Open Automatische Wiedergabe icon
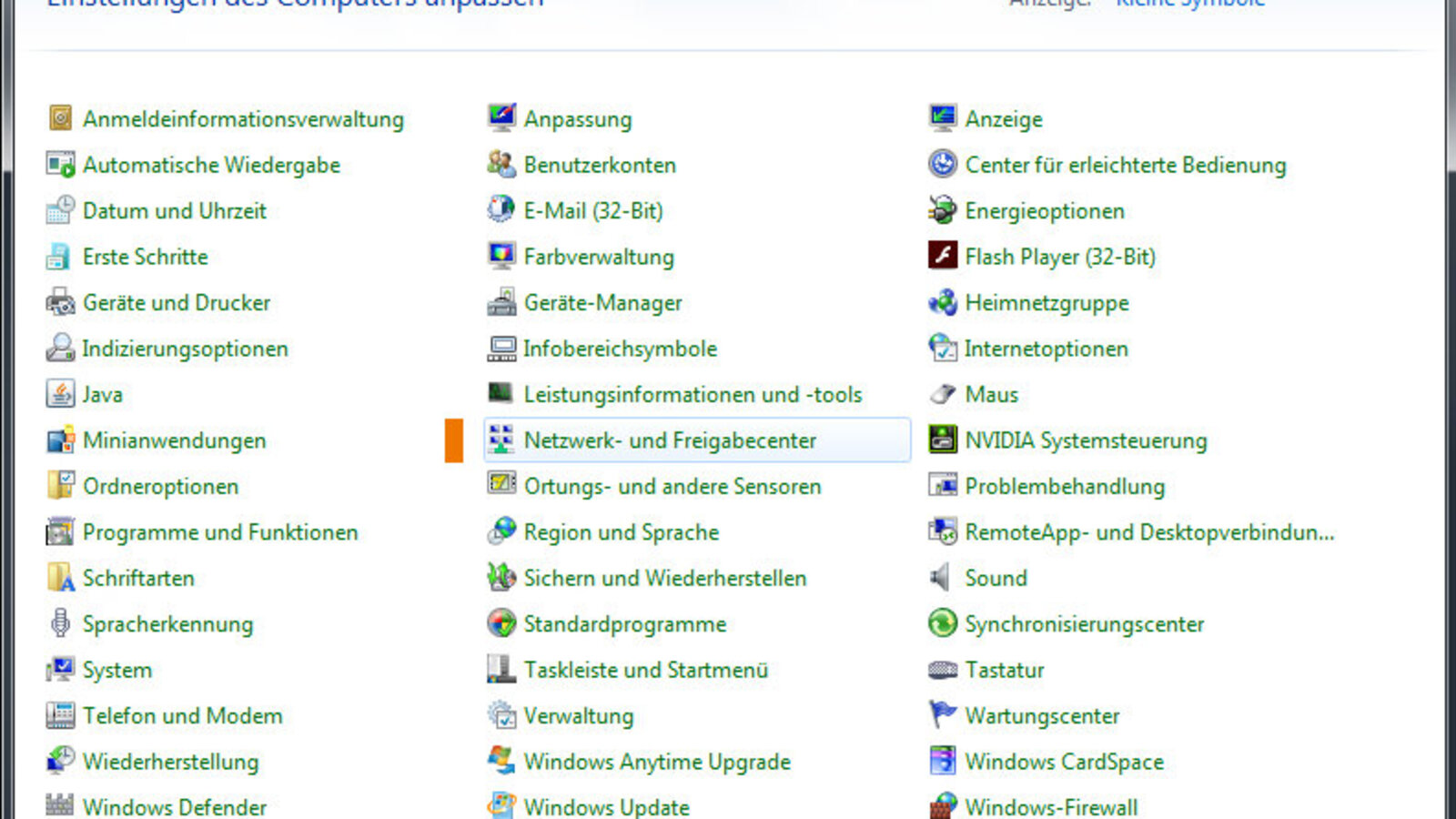 (60, 165)
